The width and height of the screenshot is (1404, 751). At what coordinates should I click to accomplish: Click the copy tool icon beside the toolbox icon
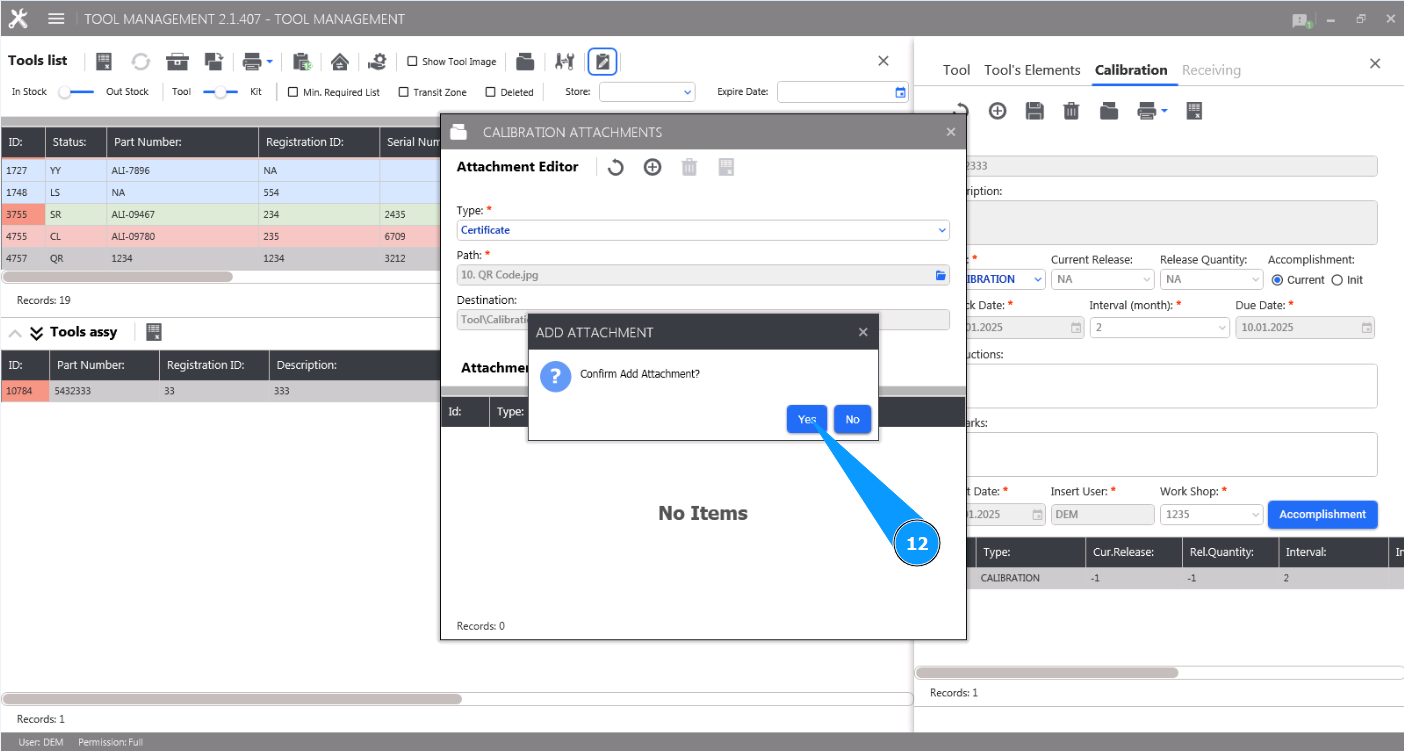point(213,61)
